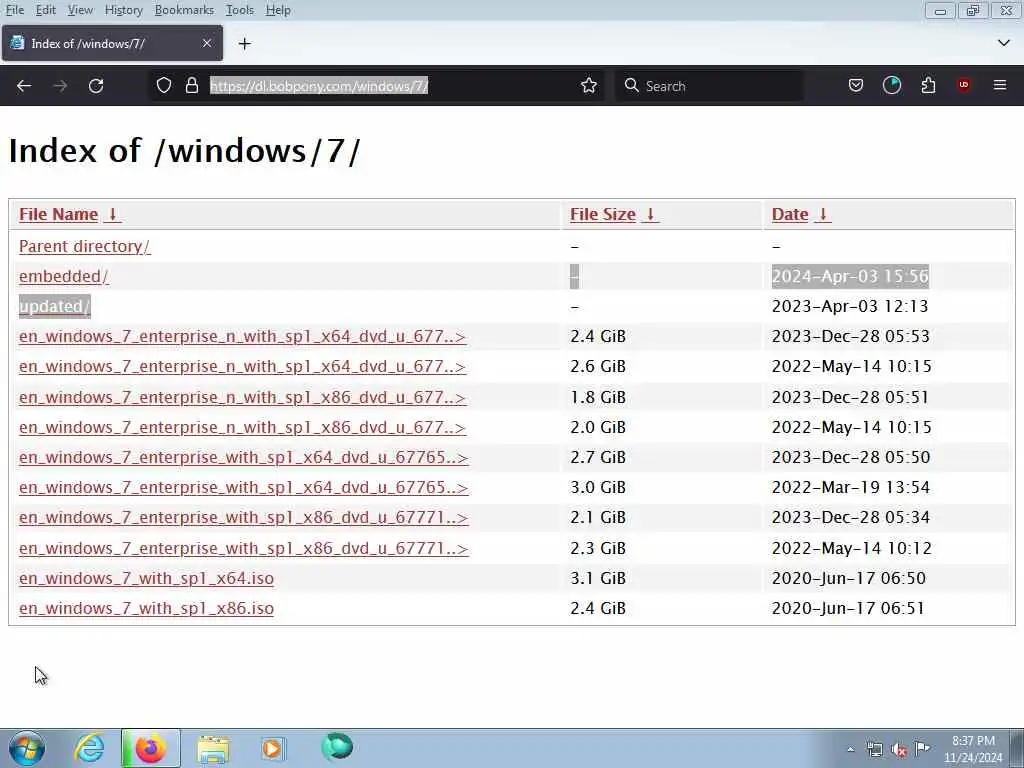Open the Edit menu

coord(45,10)
